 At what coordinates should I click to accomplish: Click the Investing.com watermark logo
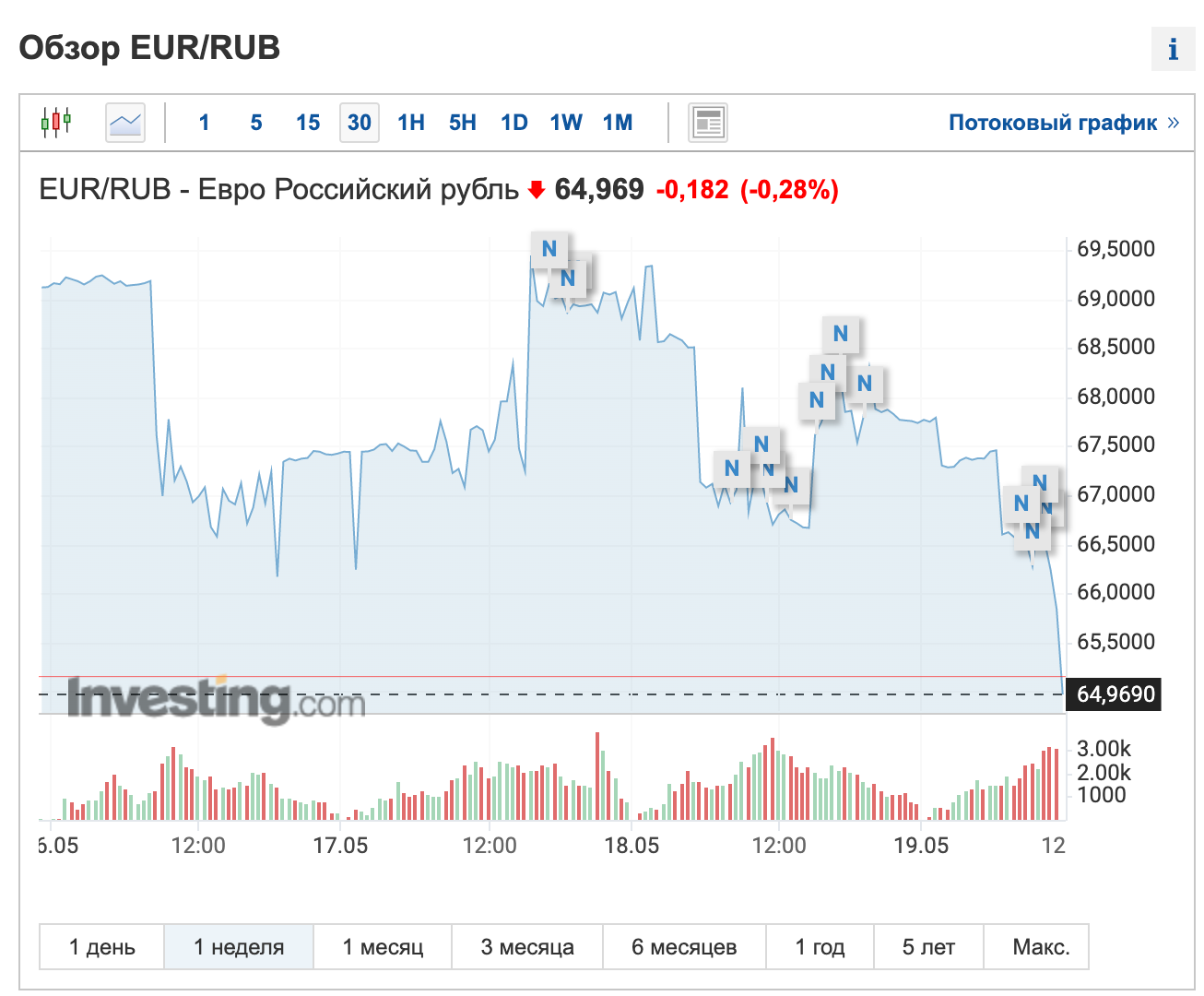pyautogui.click(x=217, y=699)
